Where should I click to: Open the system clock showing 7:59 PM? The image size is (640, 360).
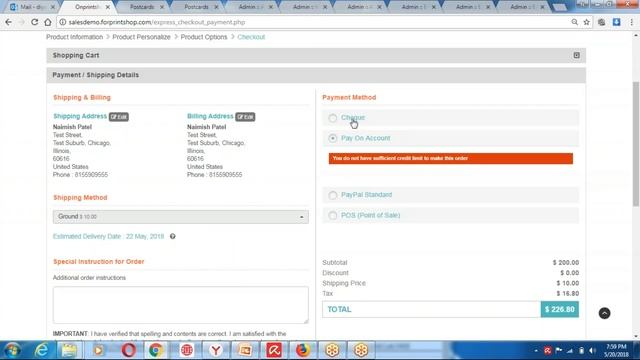pyautogui.click(x=616, y=351)
